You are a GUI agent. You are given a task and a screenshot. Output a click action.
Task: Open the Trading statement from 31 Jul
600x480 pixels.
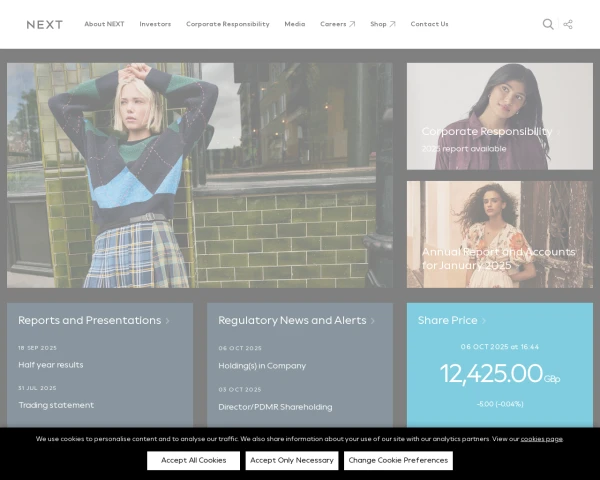[x=56, y=405]
